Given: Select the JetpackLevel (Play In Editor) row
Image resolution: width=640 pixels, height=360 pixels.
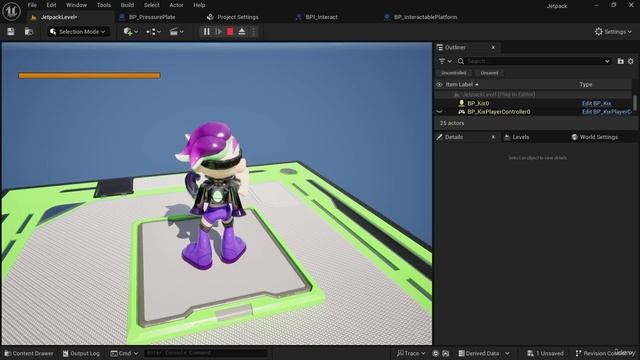Looking at the screenshot, I should (533, 94).
